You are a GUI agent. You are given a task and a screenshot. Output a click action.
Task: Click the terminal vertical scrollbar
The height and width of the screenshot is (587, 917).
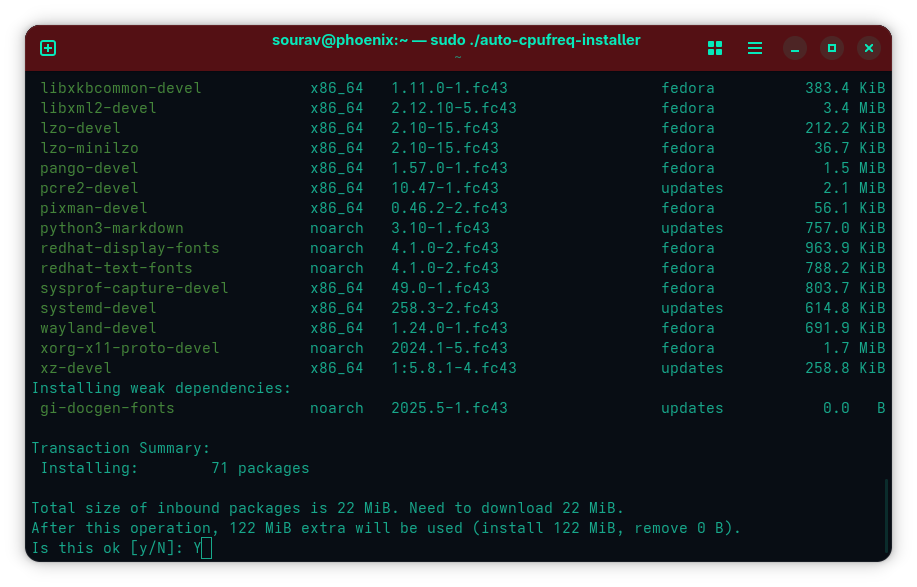tap(885, 515)
